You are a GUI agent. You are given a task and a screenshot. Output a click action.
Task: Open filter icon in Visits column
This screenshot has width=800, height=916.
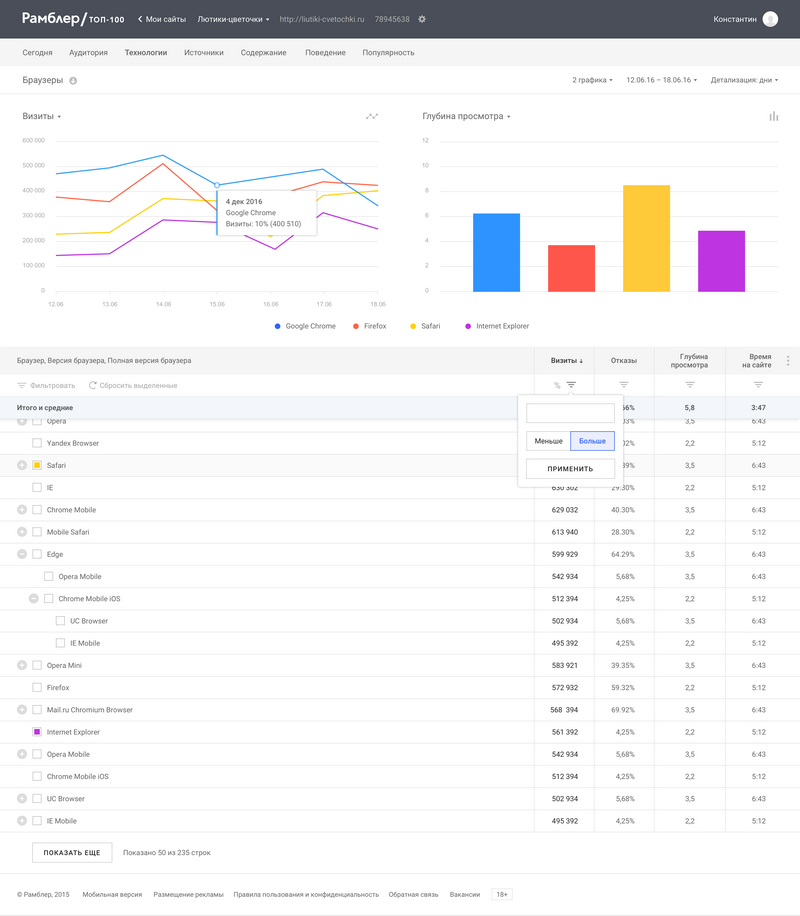point(571,385)
